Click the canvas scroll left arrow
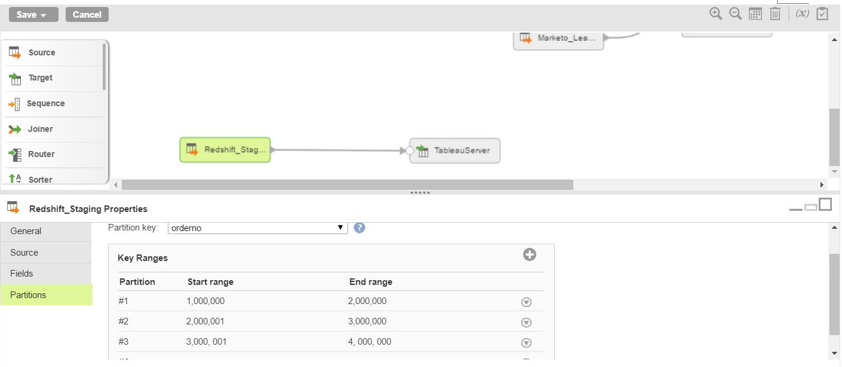842x367 pixels. 115,185
